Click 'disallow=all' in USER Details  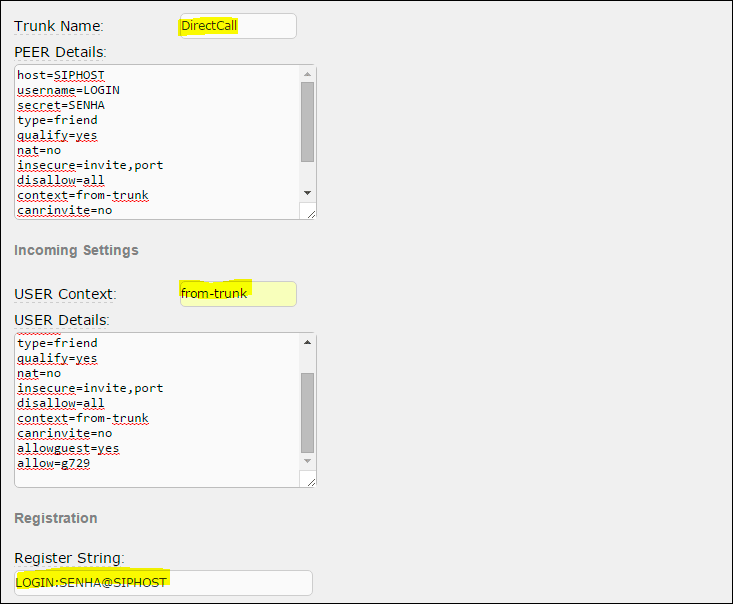61,403
